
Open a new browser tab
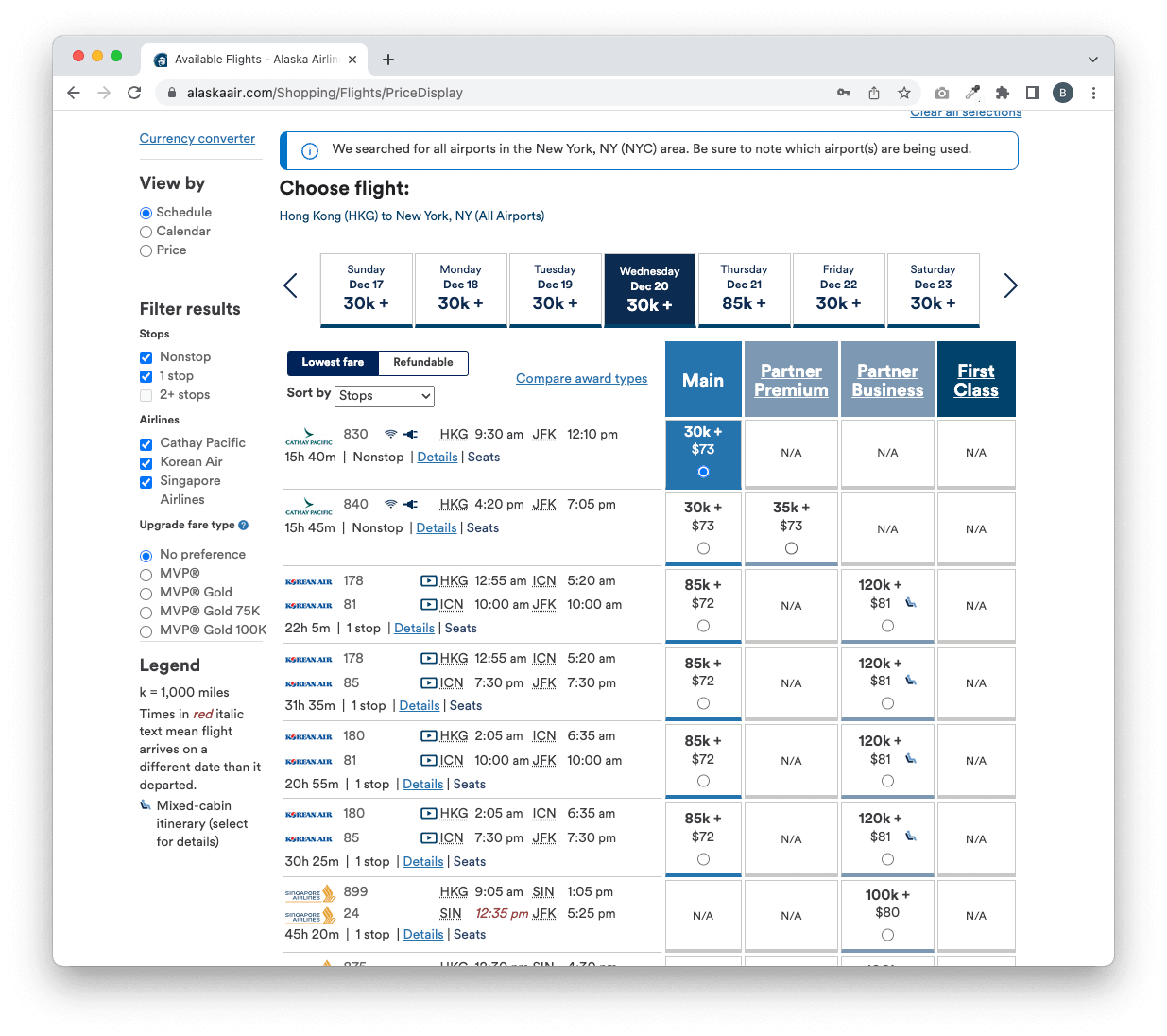(x=388, y=60)
